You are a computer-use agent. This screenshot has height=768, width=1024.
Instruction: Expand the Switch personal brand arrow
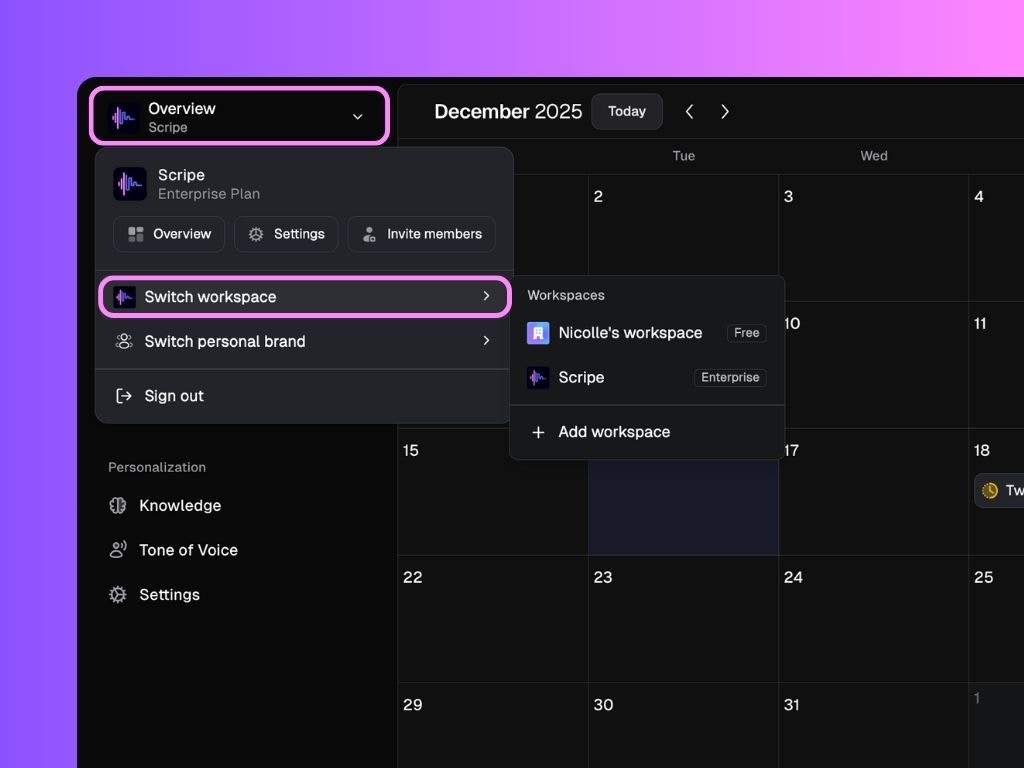pos(486,340)
